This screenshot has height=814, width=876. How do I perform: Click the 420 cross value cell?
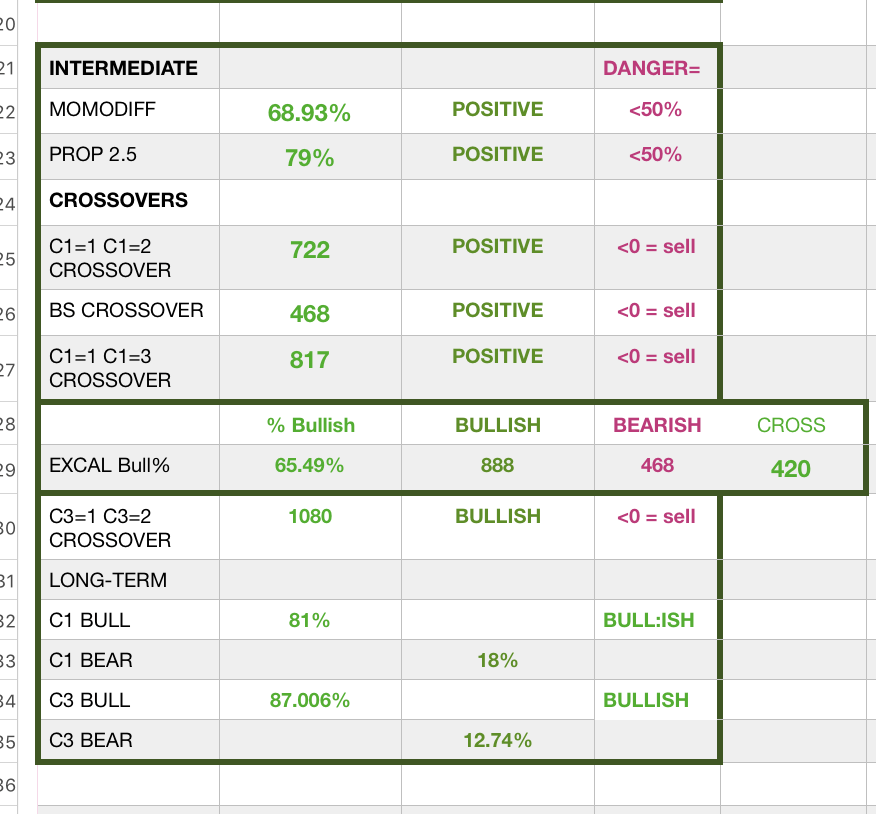790,468
